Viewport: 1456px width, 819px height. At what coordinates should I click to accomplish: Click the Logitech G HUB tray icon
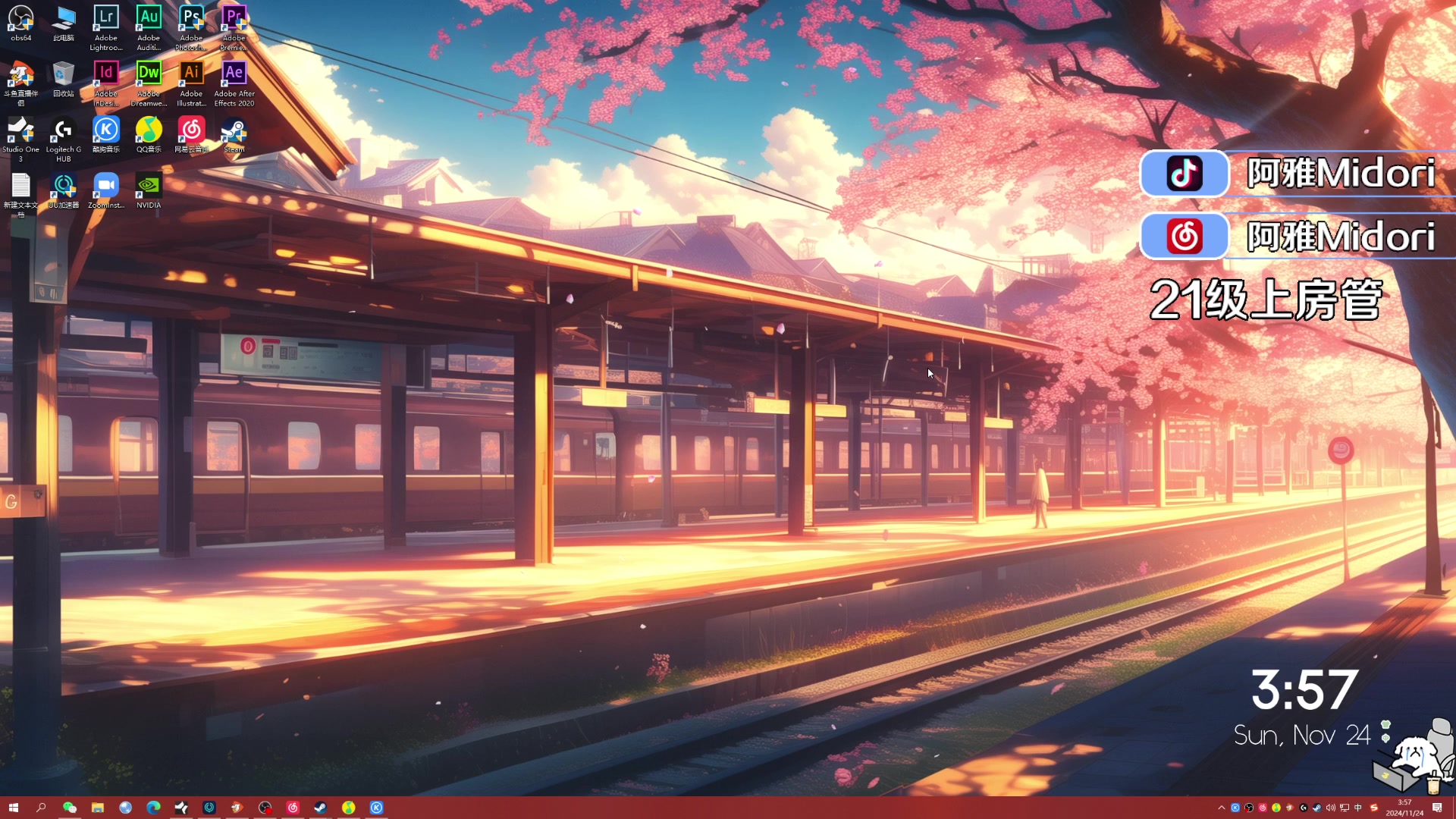click(x=1303, y=808)
